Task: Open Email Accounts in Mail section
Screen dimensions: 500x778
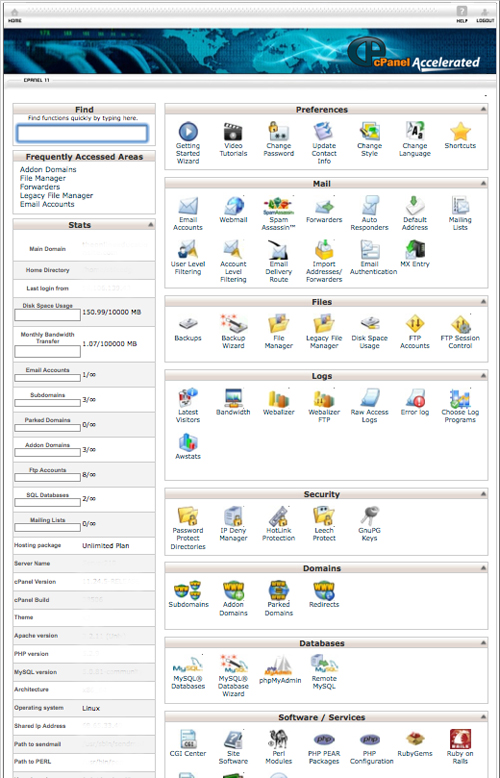Action: (188, 206)
